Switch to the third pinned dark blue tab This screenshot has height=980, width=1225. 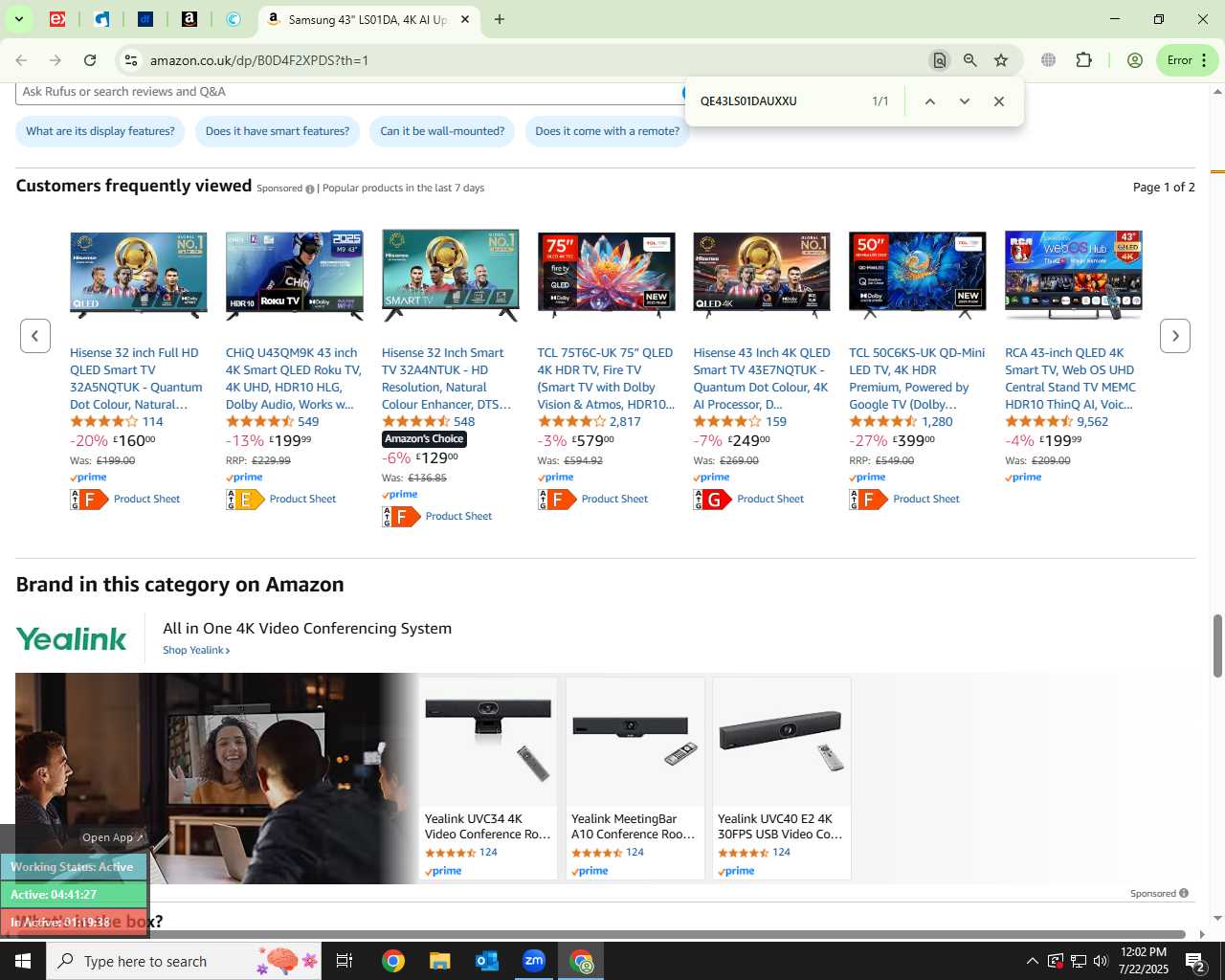(x=145, y=19)
